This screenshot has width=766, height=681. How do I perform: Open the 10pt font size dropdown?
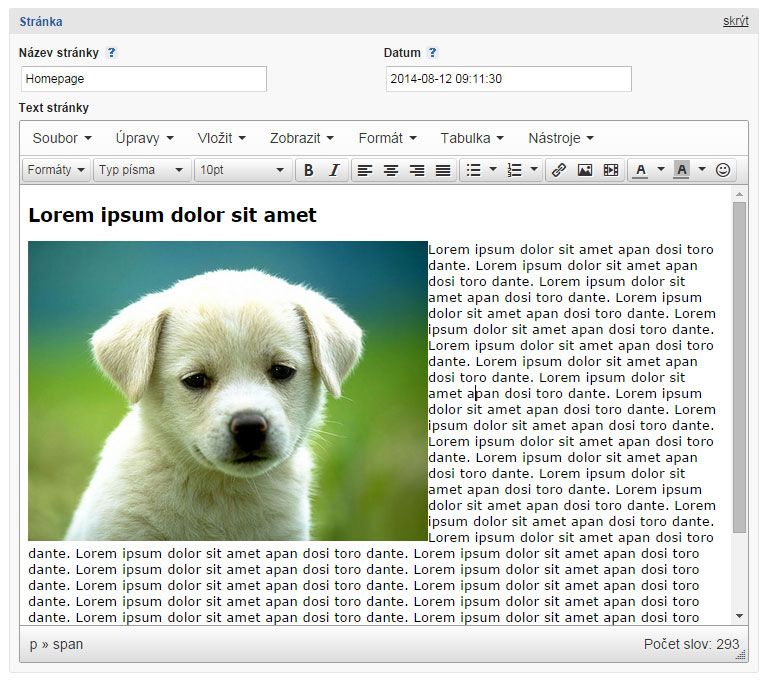[243, 170]
